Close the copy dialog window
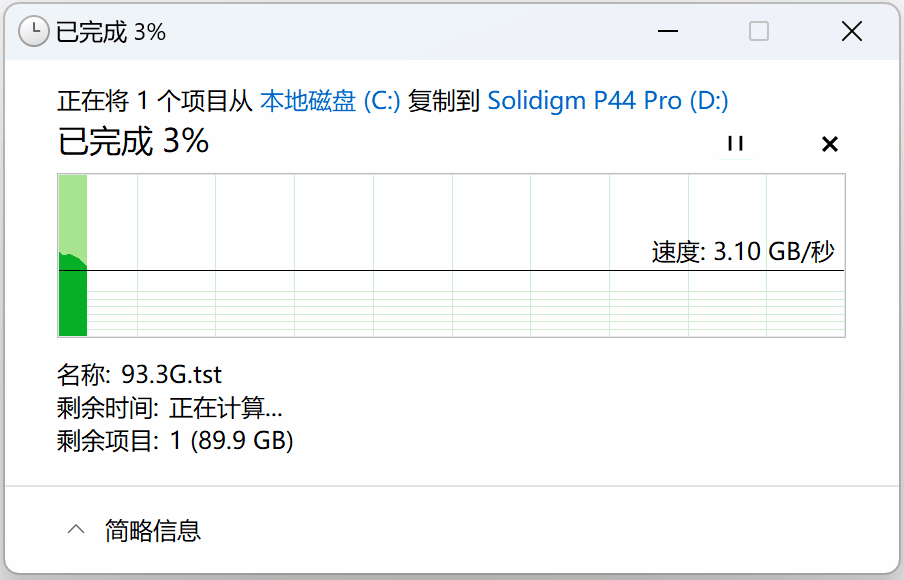904x580 pixels. coord(851,32)
